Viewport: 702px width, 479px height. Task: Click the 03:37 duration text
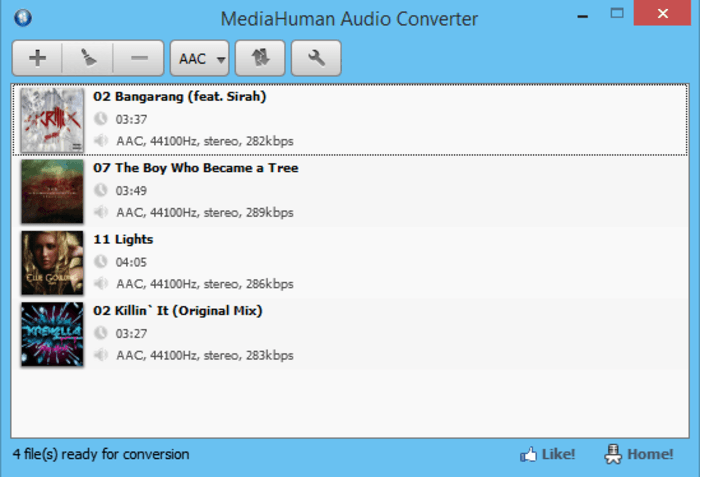click(131, 120)
